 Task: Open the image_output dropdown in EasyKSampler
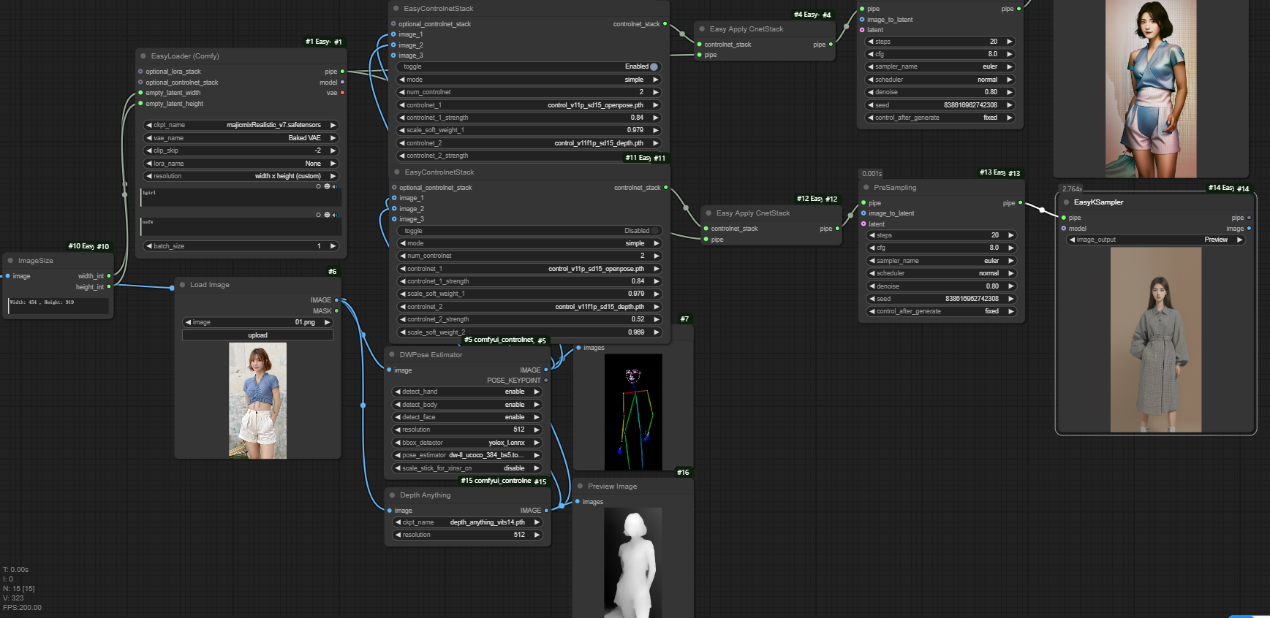coord(1157,240)
